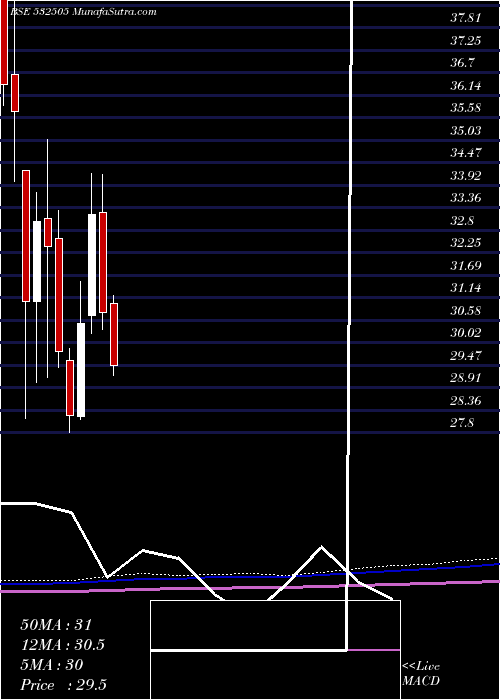Click the 50MA : 31 readout

pyautogui.click(x=56, y=625)
